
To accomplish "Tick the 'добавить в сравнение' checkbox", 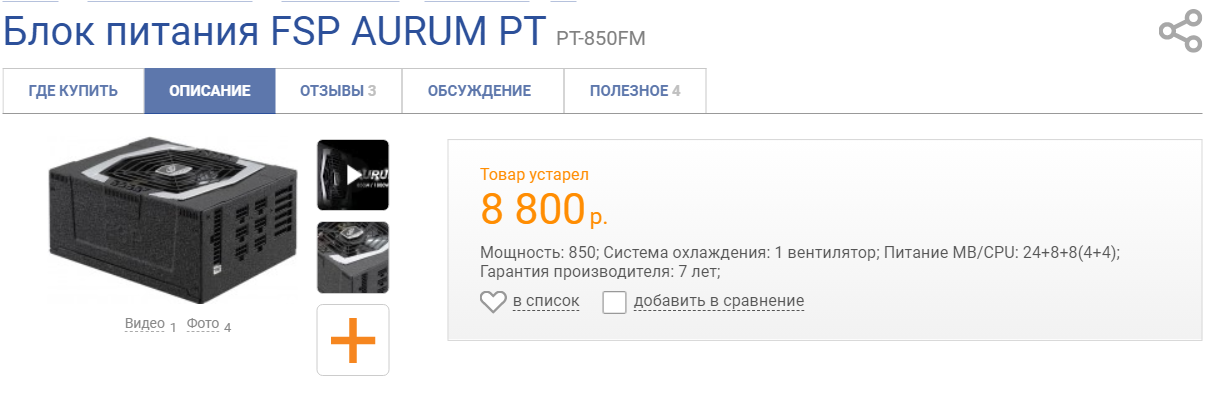I will 615,301.
